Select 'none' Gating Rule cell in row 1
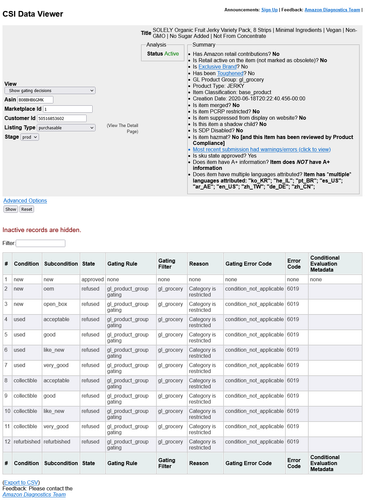This screenshot has height=500, width=365. 131,279
